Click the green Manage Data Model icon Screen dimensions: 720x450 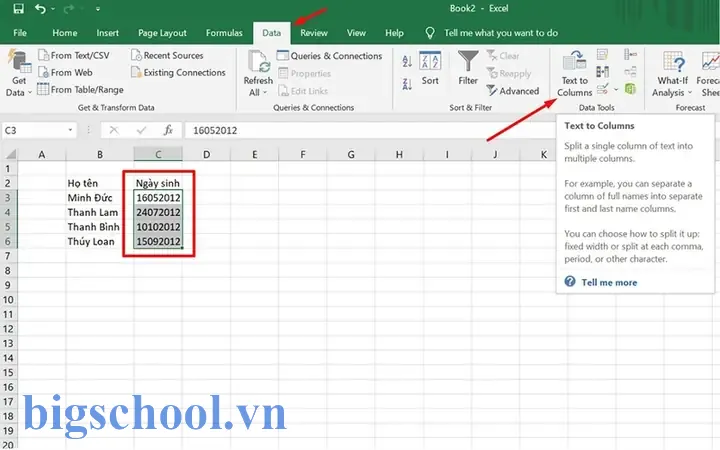[x=630, y=89]
